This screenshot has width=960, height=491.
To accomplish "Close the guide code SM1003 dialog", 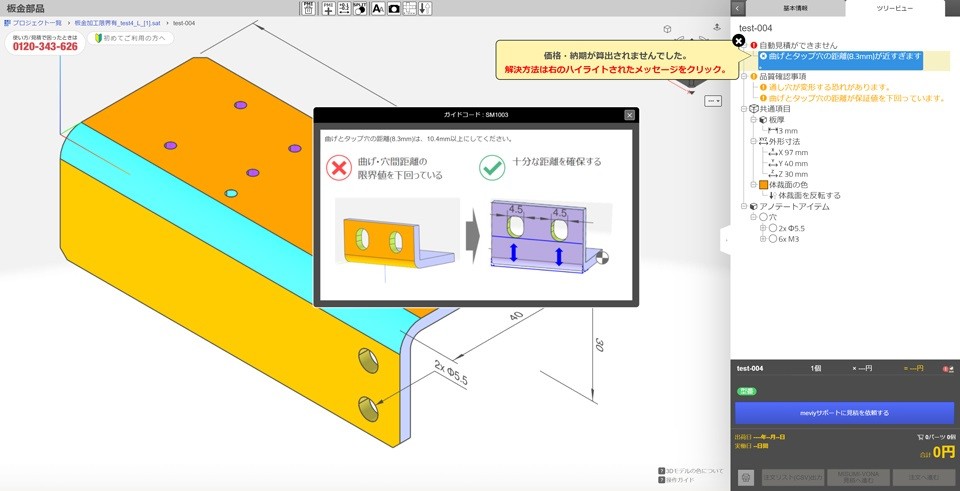I will 629,115.
